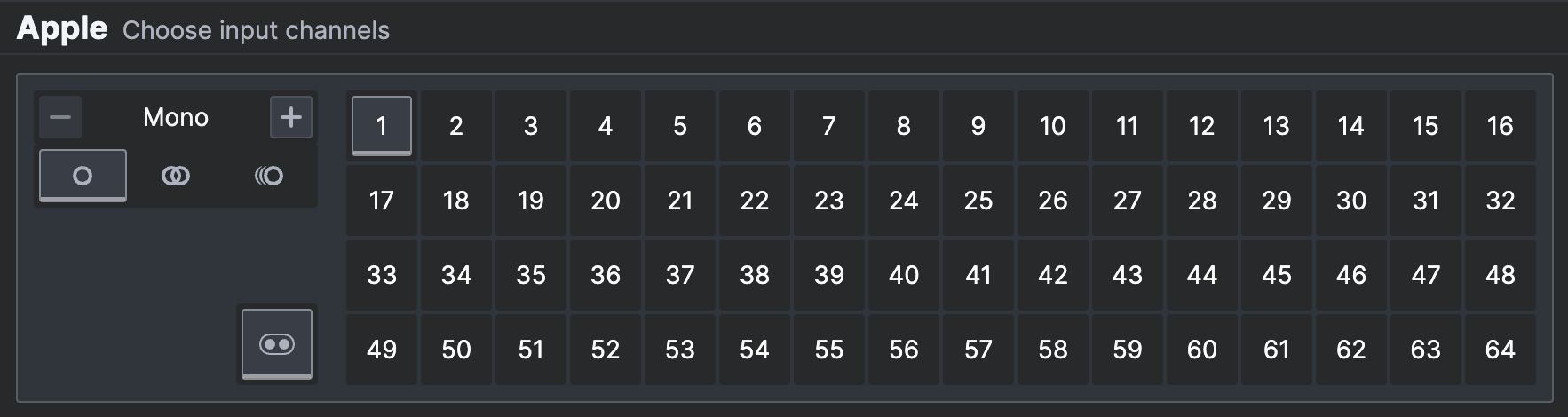The image size is (1568, 417).
Task: Pick input channel 56
Action: click(x=904, y=350)
